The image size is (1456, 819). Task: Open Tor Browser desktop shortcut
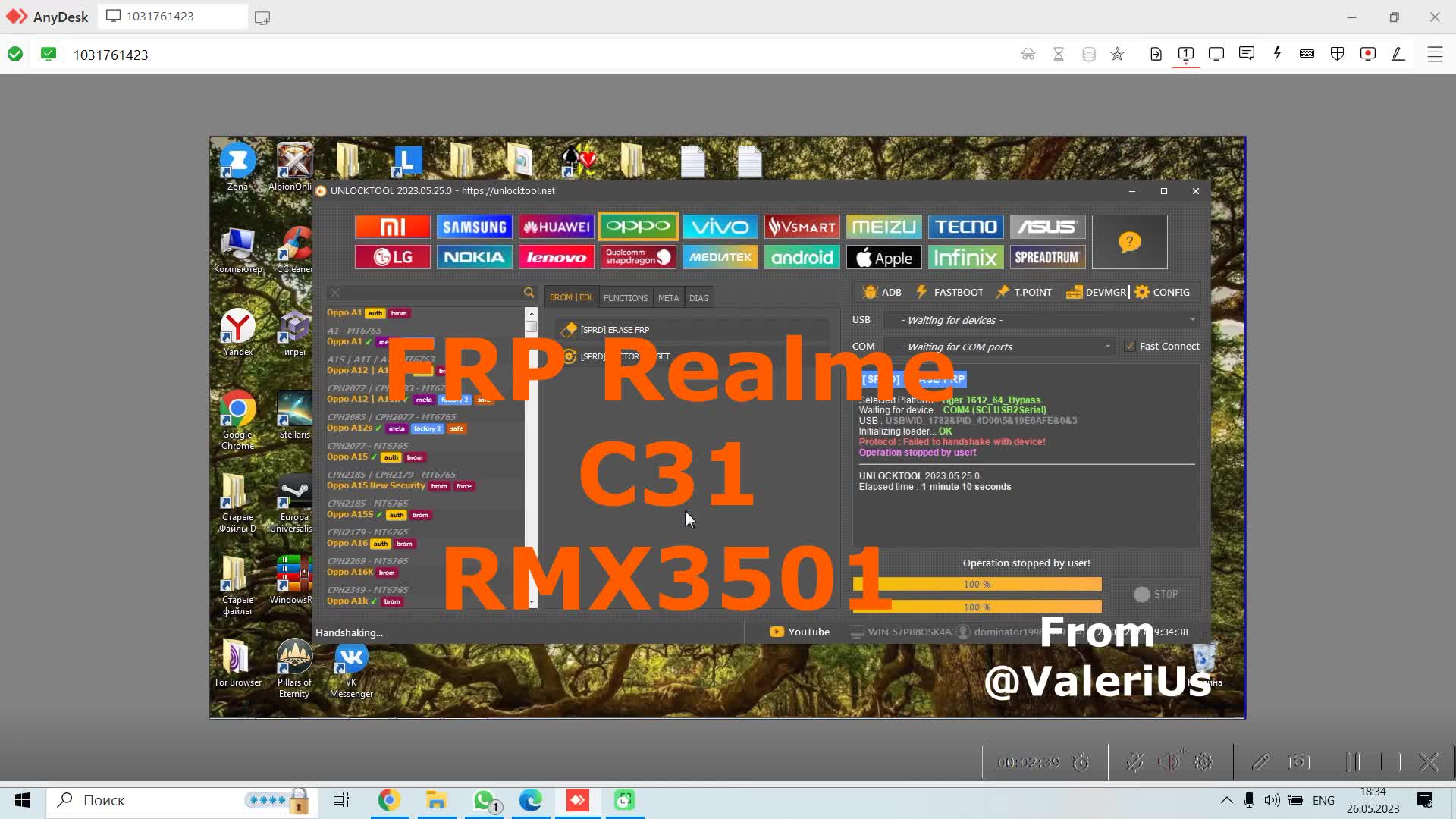click(x=237, y=664)
